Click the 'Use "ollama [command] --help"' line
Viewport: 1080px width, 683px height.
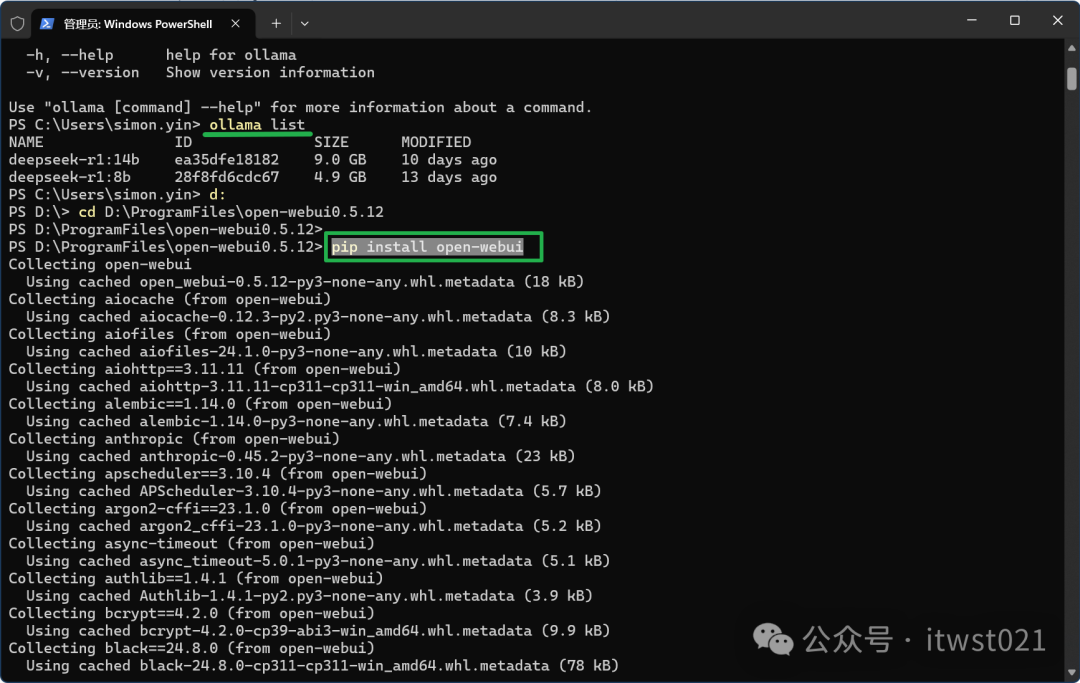point(300,107)
